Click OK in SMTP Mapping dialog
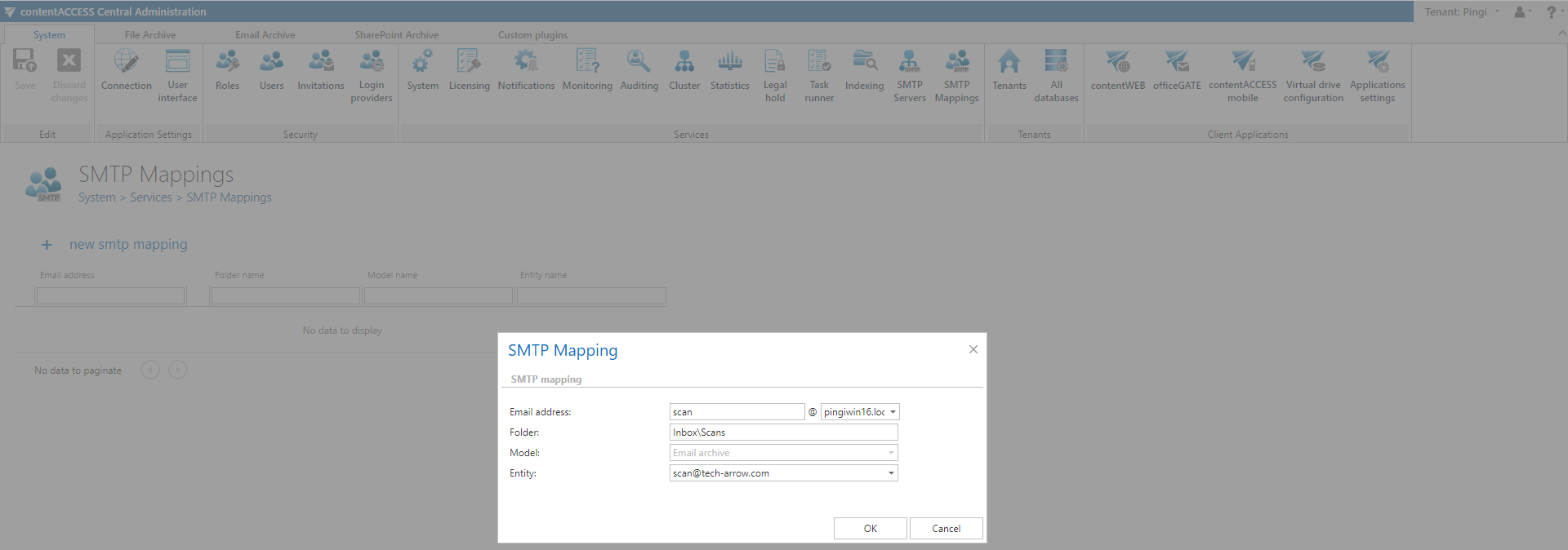Screen dimensions: 1568x550 [x=870, y=529]
